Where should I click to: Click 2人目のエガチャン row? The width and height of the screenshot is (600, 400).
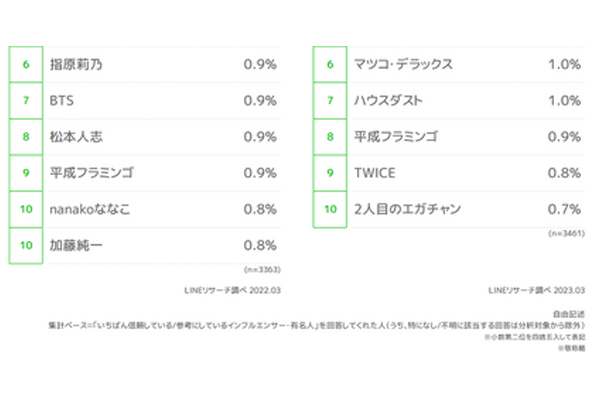pos(449,209)
